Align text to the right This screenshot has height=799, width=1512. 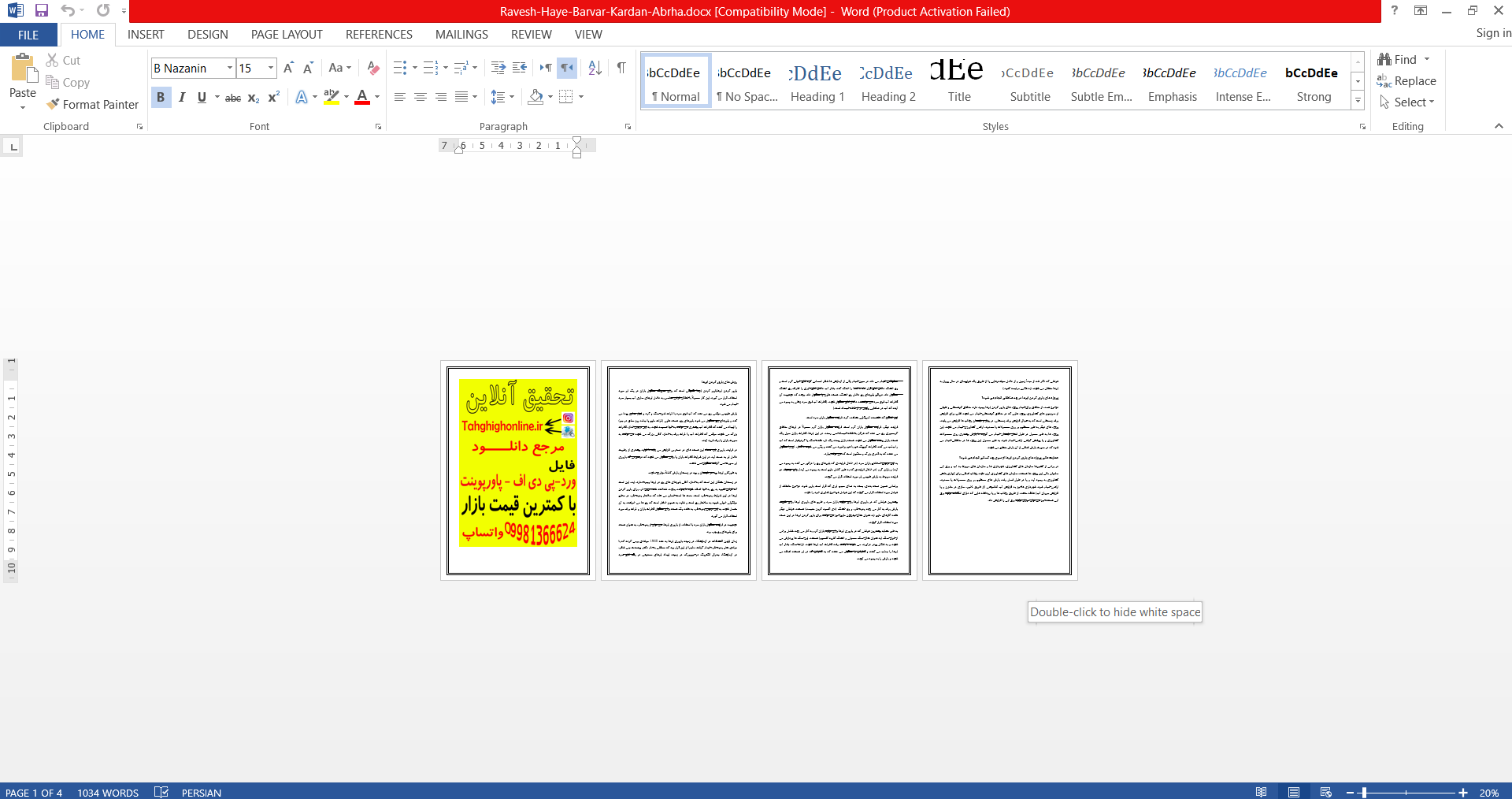tap(441, 97)
